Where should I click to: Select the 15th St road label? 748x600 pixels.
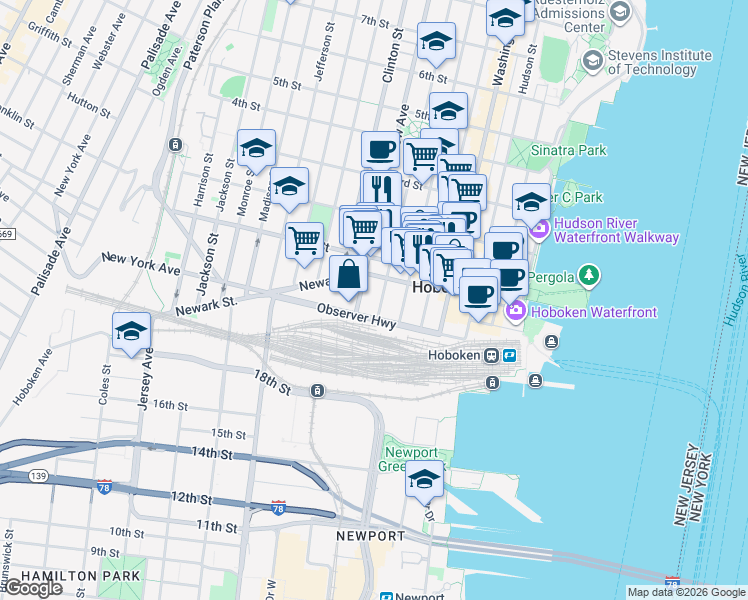coord(229,434)
